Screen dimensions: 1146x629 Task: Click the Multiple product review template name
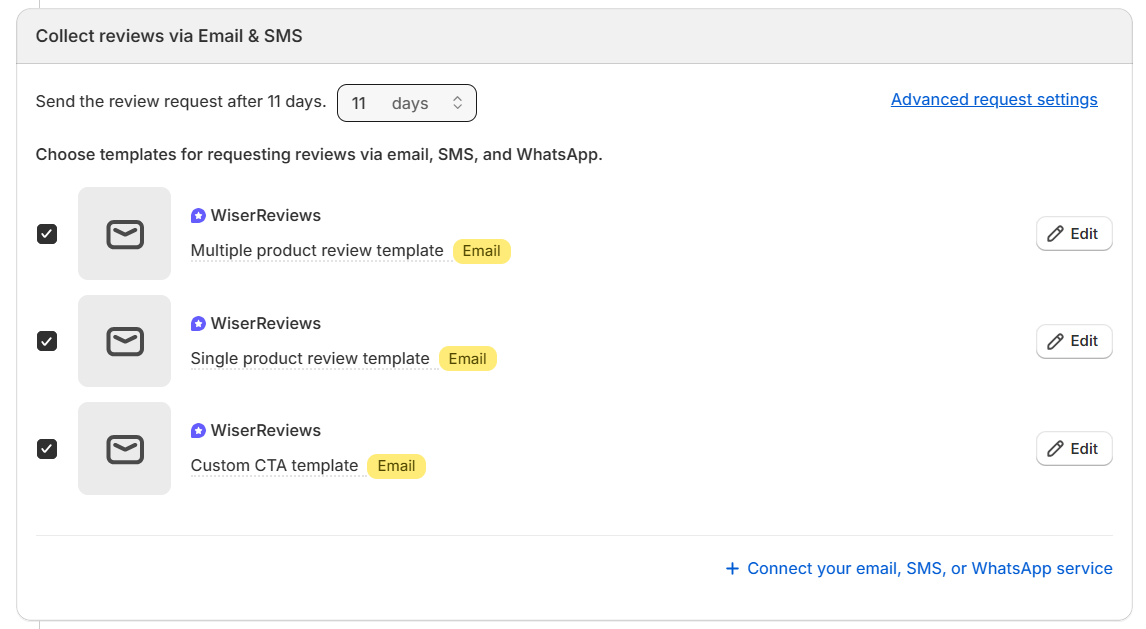point(317,251)
